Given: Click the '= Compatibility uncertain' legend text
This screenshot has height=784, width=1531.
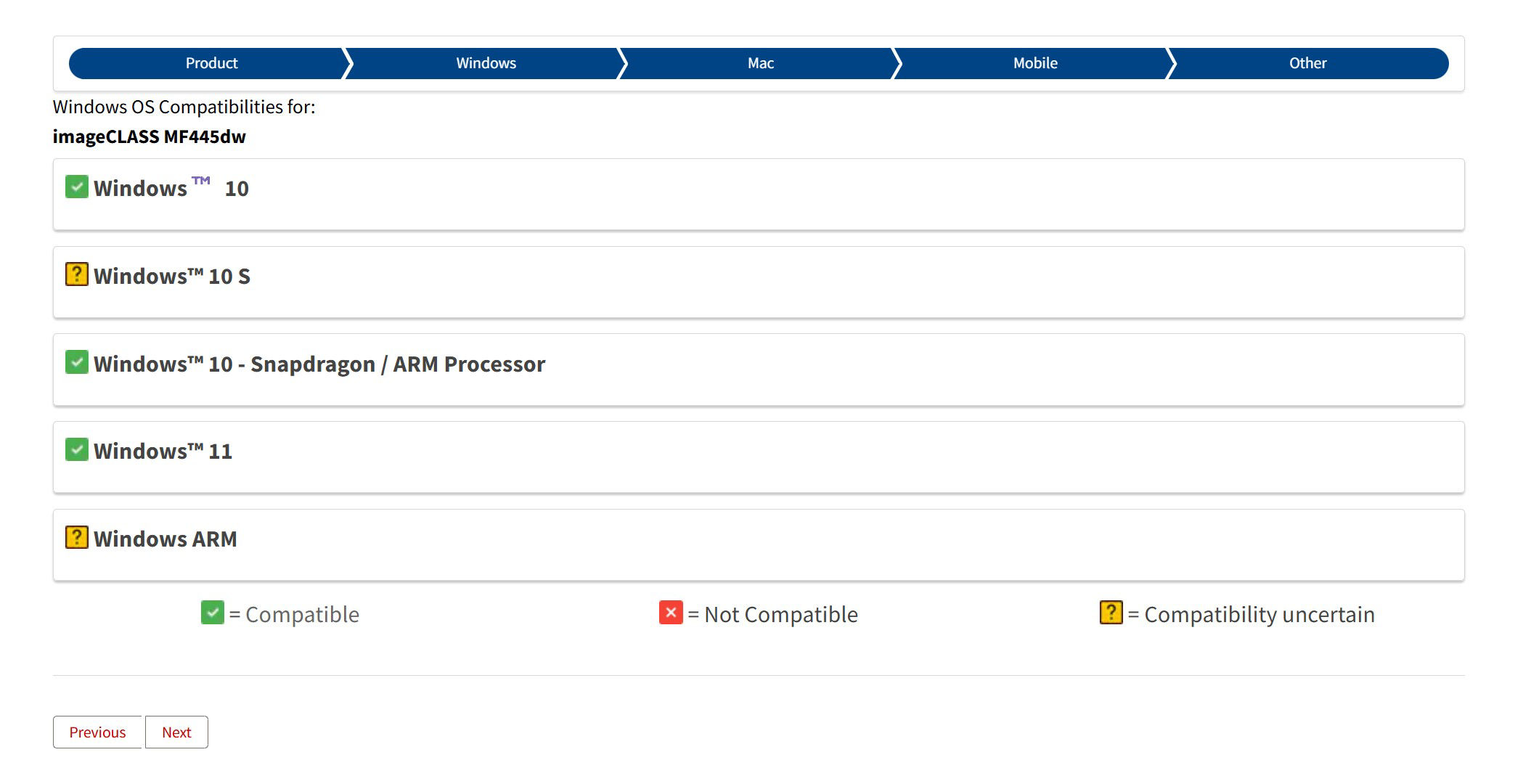Looking at the screenshot, I should click(x=1251, y=614).
